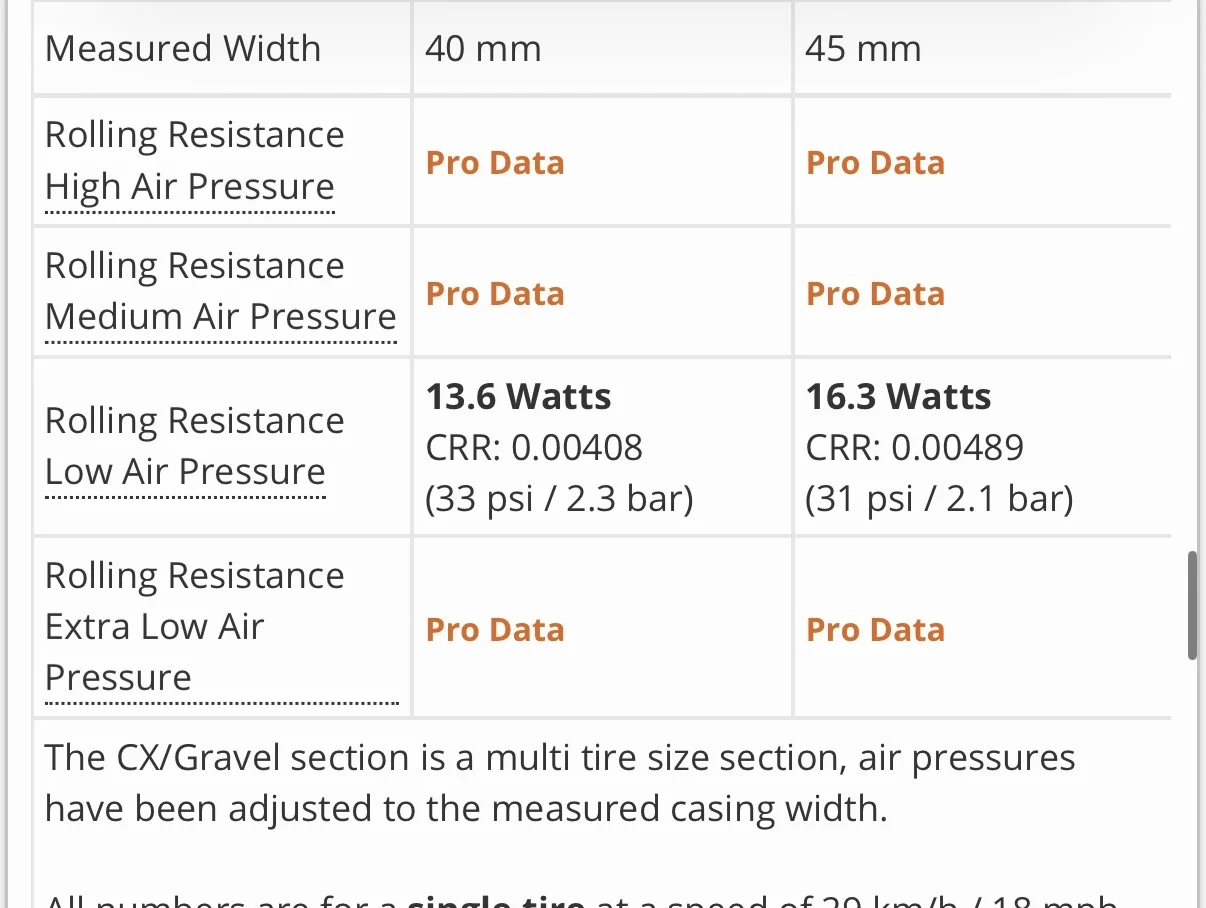1206x908 pixels.
Task: Click the Rolling Resistance Extra Low Air Pressure label
Action: pos(194,627)
